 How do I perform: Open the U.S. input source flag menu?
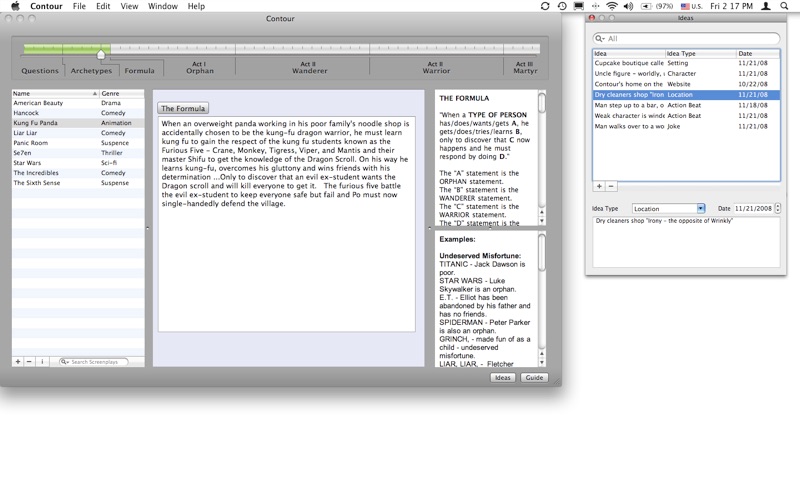(x=691, y=6)
